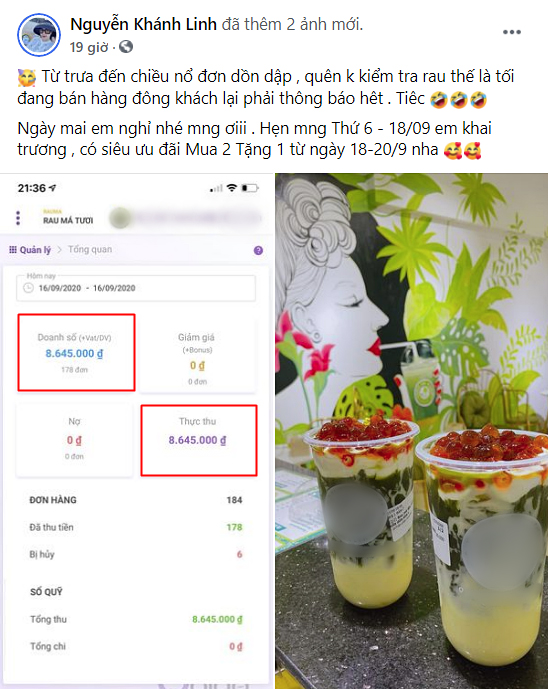Open the vertical dots app menu
Image resolution: width=548 pixels, height=689 pixels.
pyautogui.click(x=18, y=218)
